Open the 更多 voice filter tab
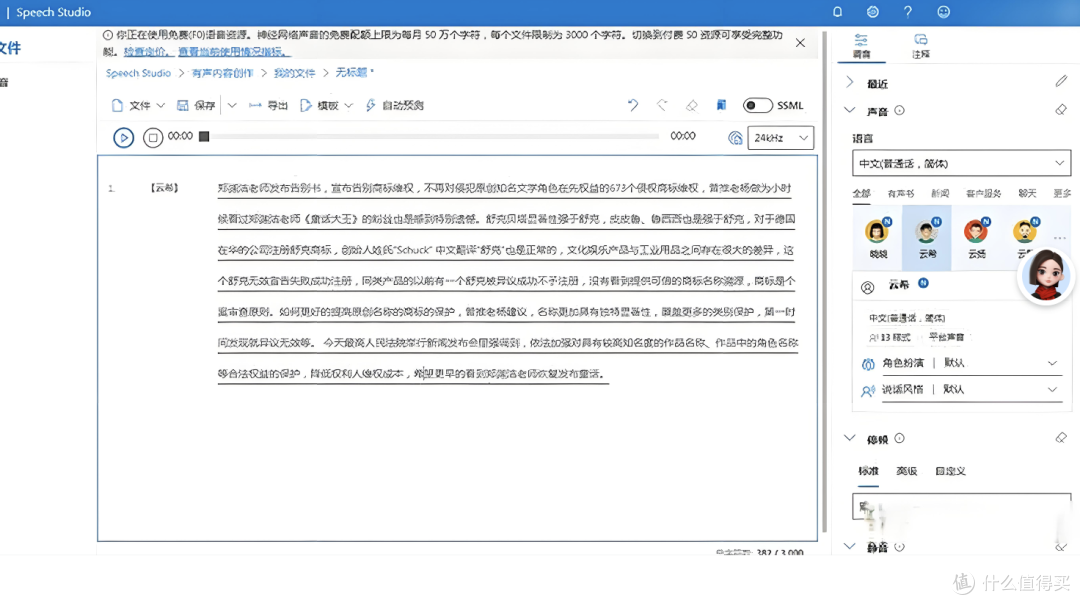Viewport: 1080px width, 605px height. [x=1062, y=194]
